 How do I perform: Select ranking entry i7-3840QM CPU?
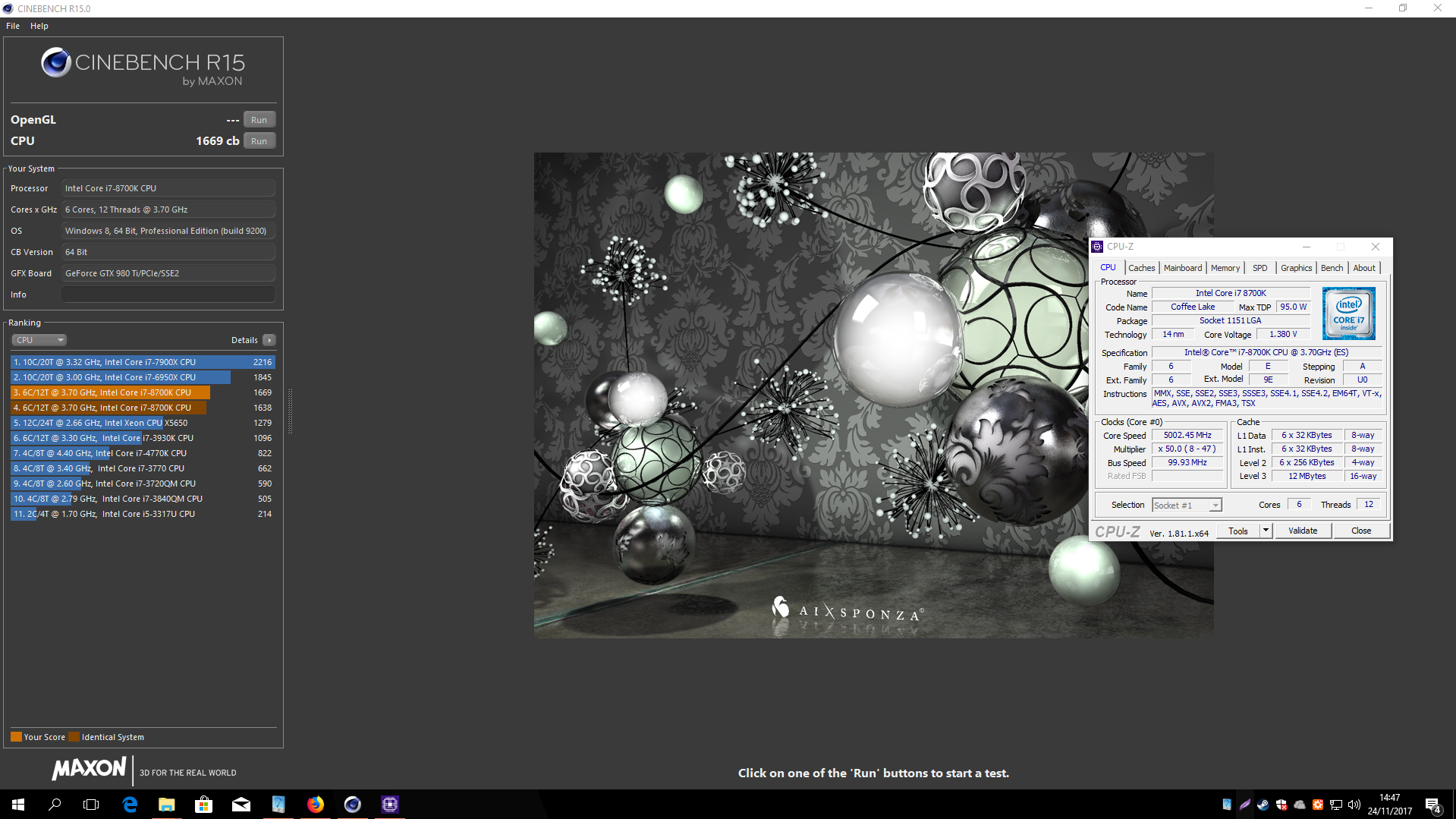coord(143,499)
